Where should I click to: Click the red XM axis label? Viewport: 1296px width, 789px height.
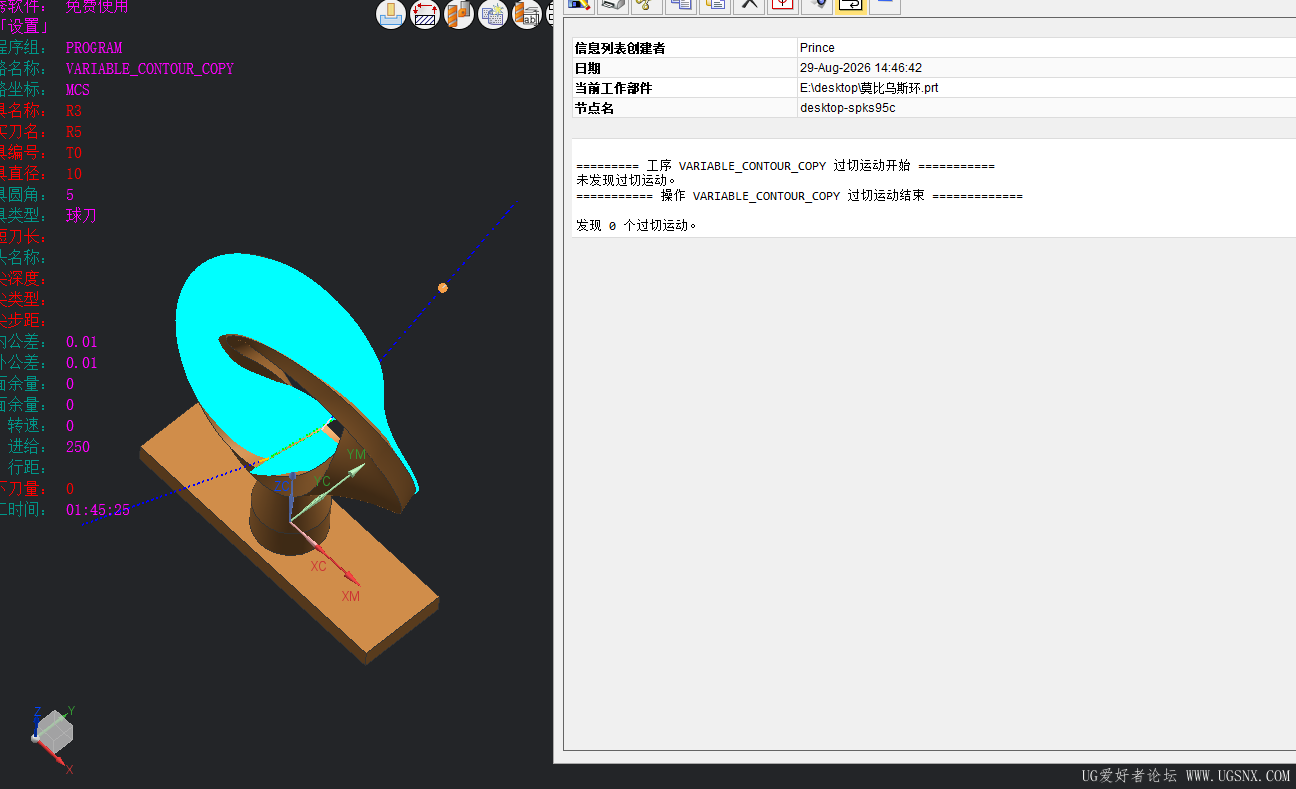(350, 597)
